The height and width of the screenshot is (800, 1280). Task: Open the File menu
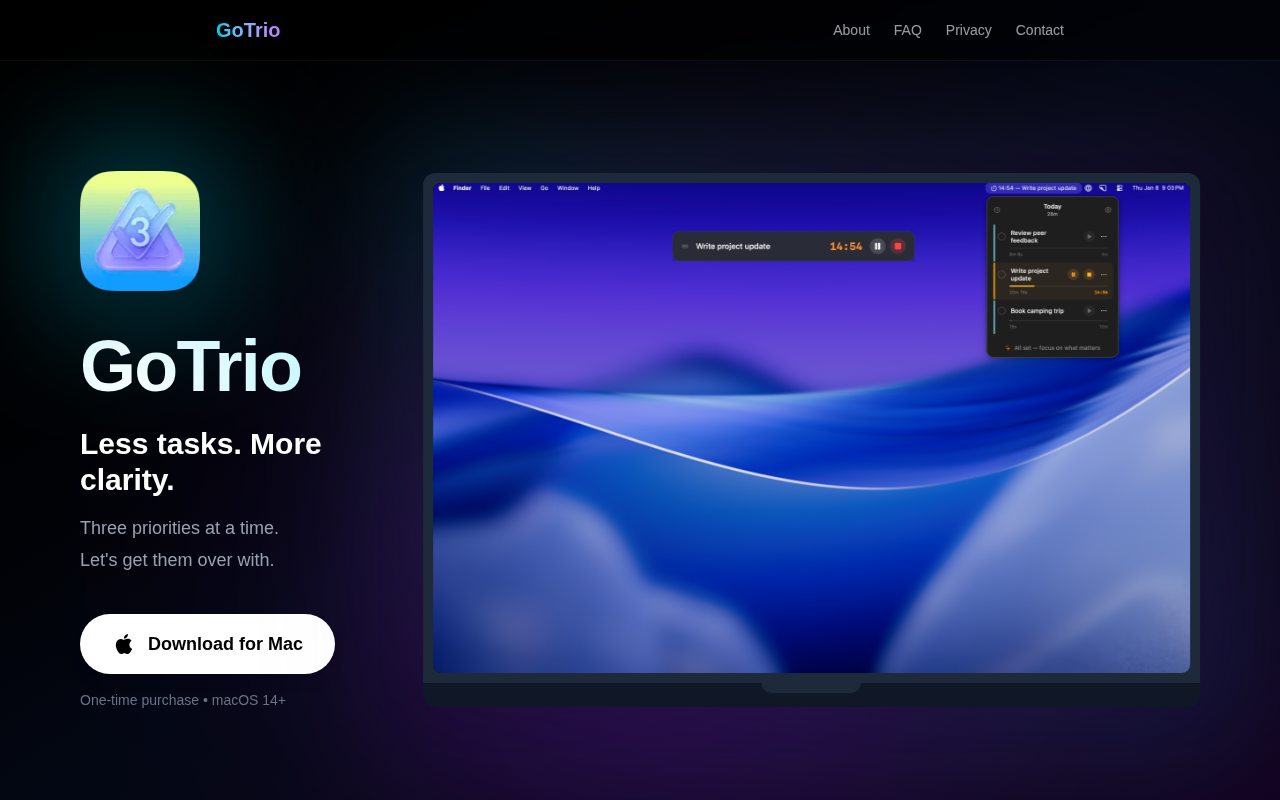click(x=485, y=188)
